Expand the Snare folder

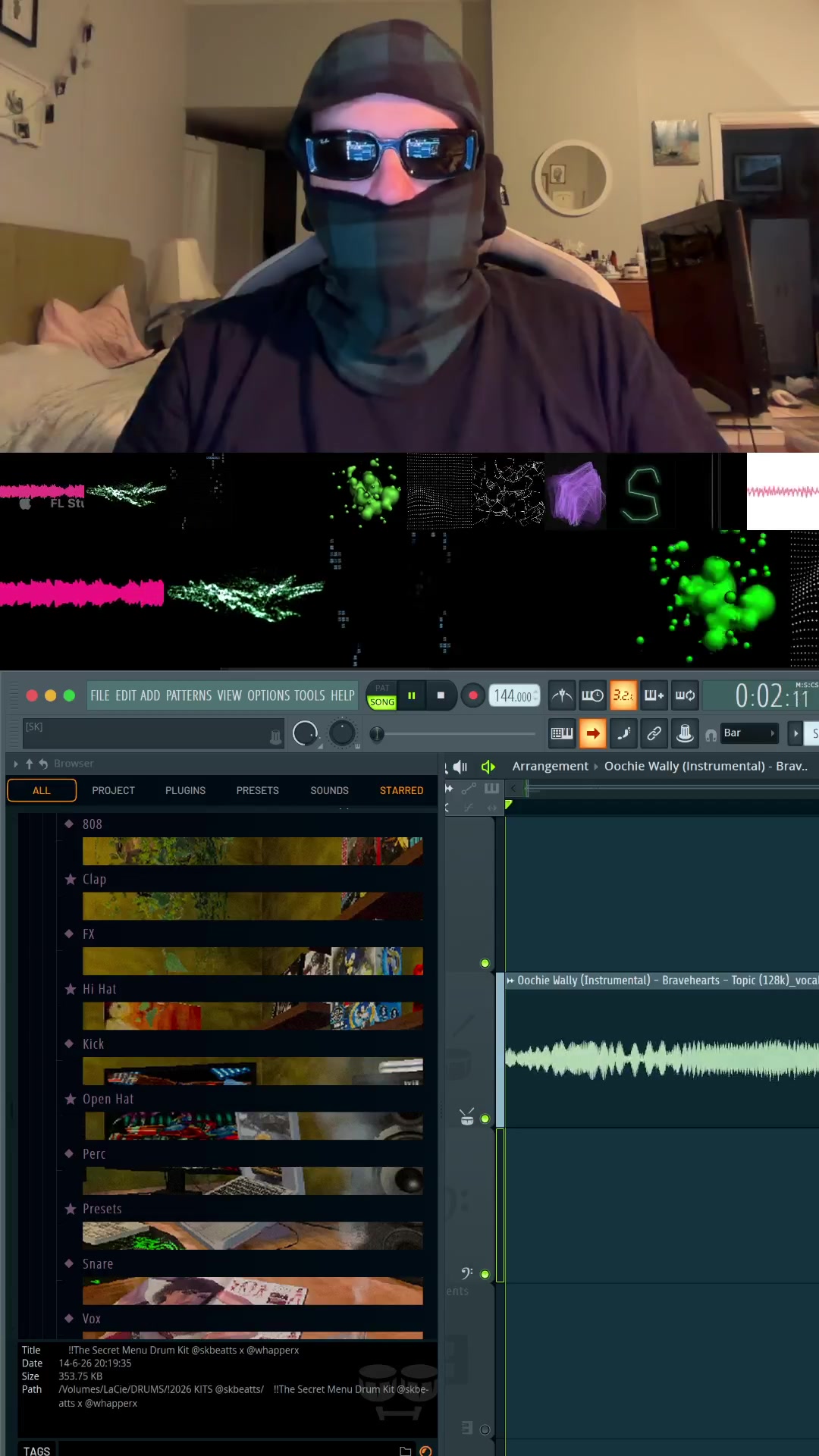point(98,1264)
